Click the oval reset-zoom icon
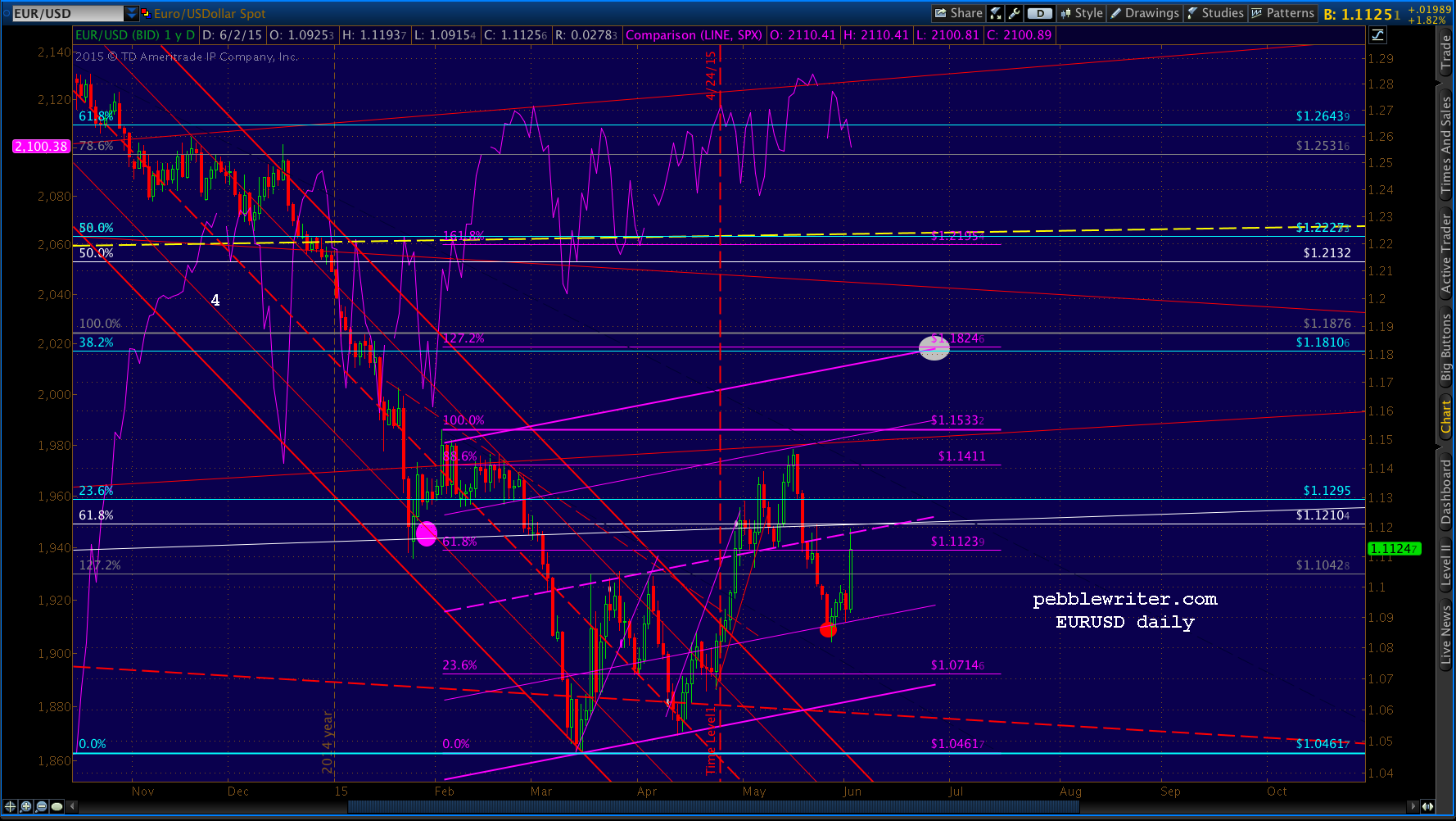This screenshot has width=1456, height=821. point(57,806)
